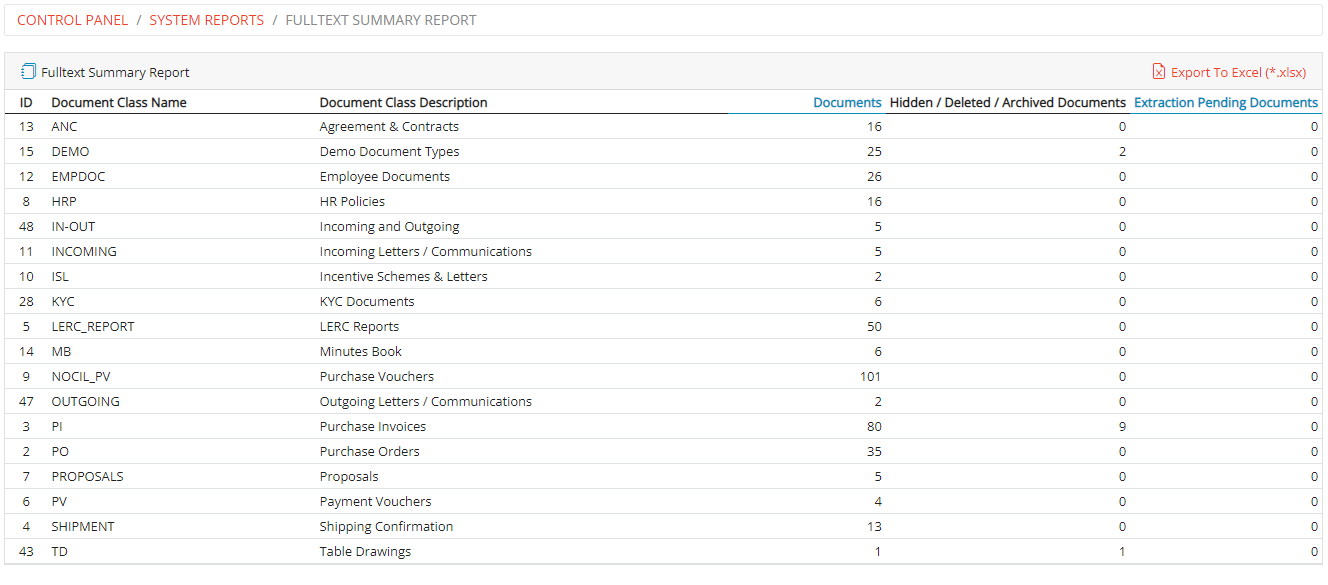Select the ANC document class row
The width and height of the screenshot is (1328, 585).
65,126
